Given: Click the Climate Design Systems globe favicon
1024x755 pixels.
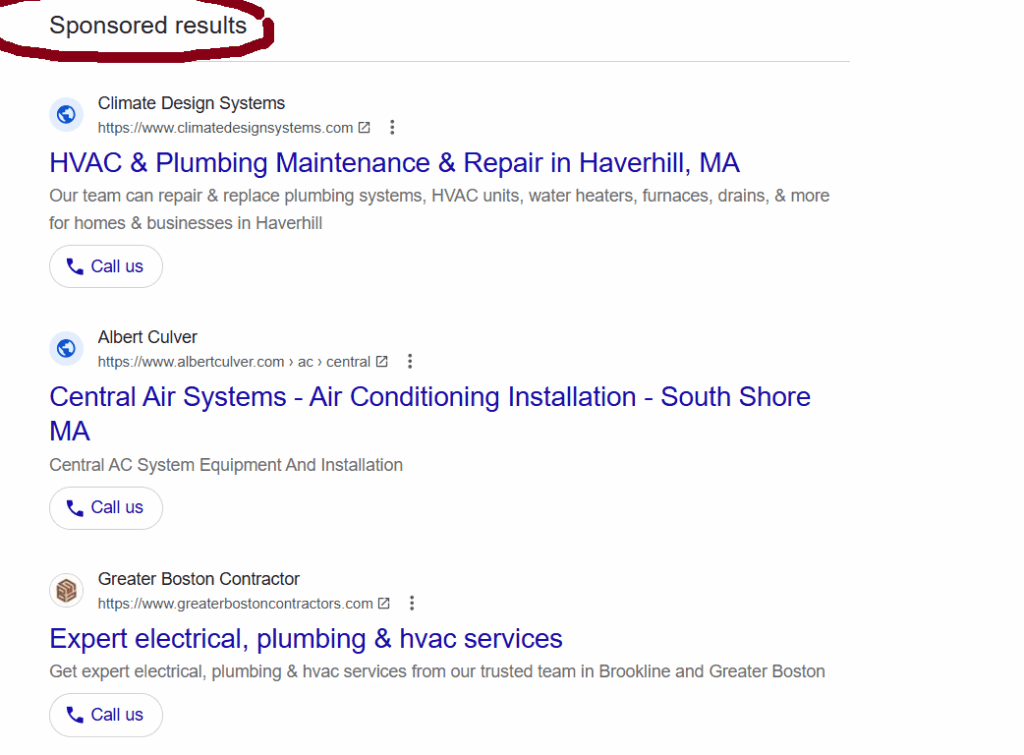Looking at the screenshot, I should point(66,114).
